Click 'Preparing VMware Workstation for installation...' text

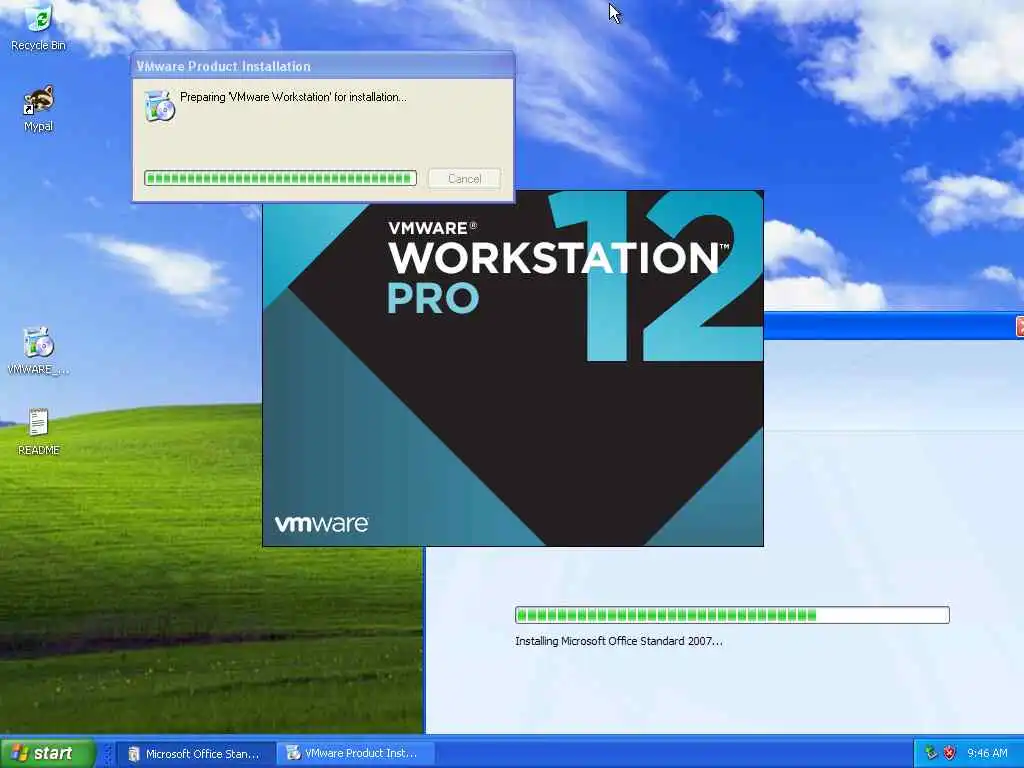pyautogui.click(x=293, y=97)
